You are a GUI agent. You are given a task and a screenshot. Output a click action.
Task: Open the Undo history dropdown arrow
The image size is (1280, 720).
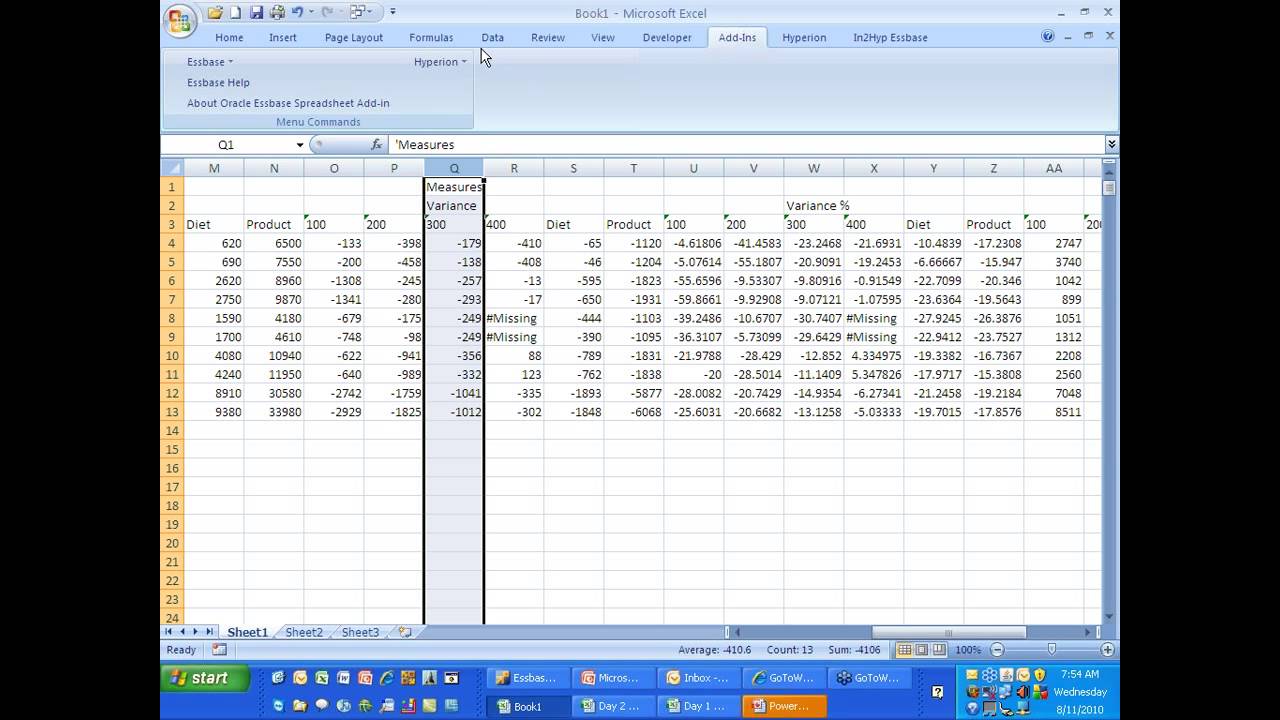pos(311,13)
